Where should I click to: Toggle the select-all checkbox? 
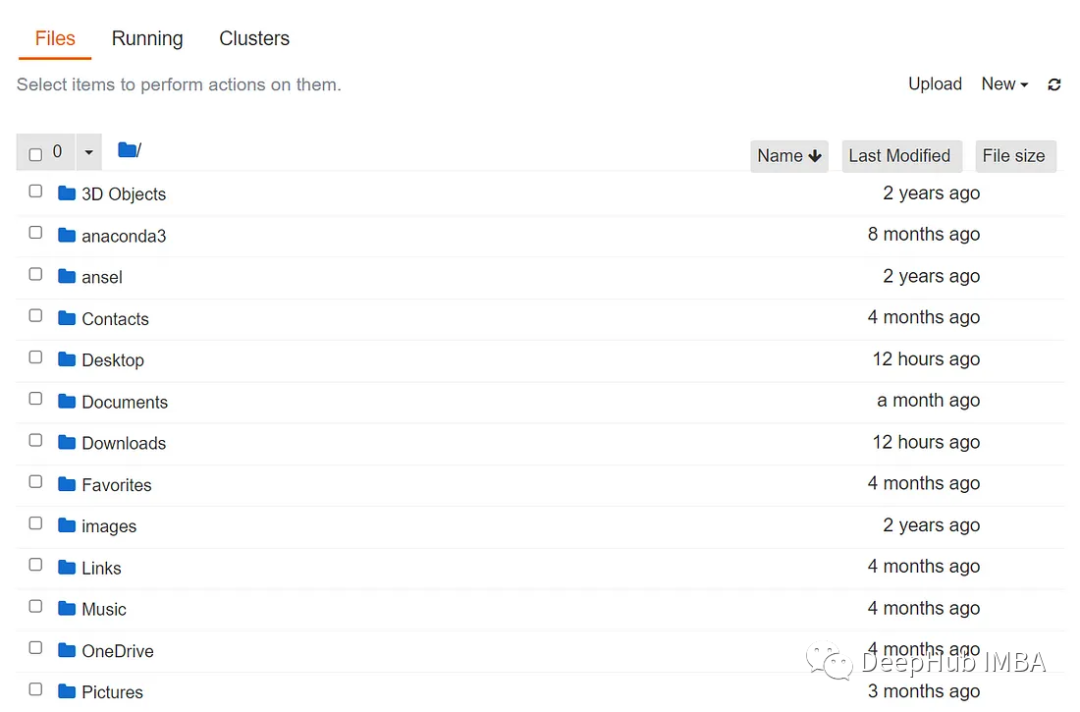pos(36,154)
